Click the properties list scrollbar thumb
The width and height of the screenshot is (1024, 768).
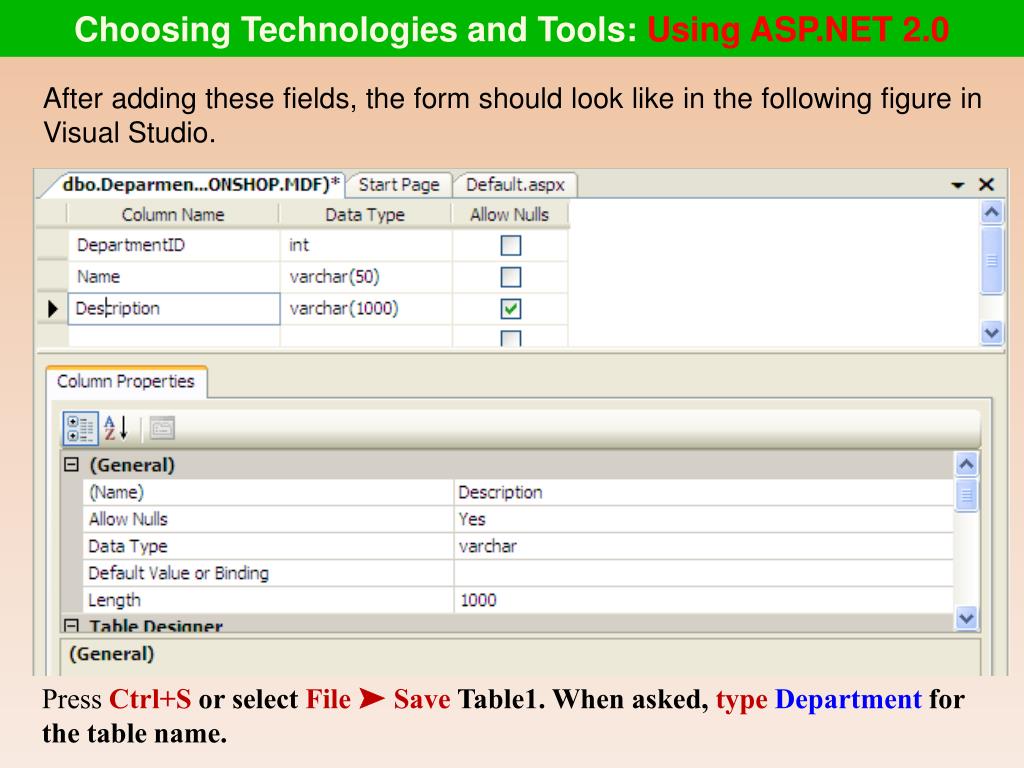tap(967, 495)
